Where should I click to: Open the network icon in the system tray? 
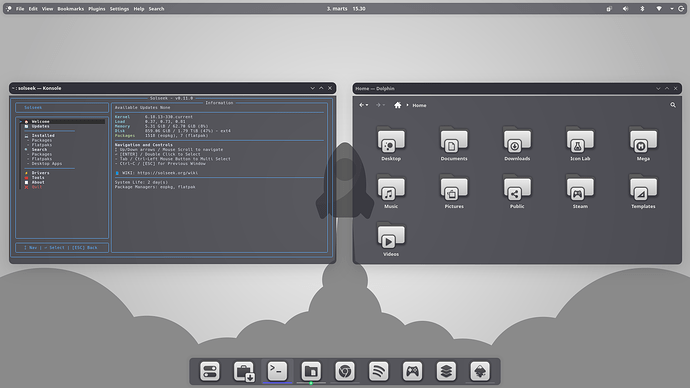(659, 9)
